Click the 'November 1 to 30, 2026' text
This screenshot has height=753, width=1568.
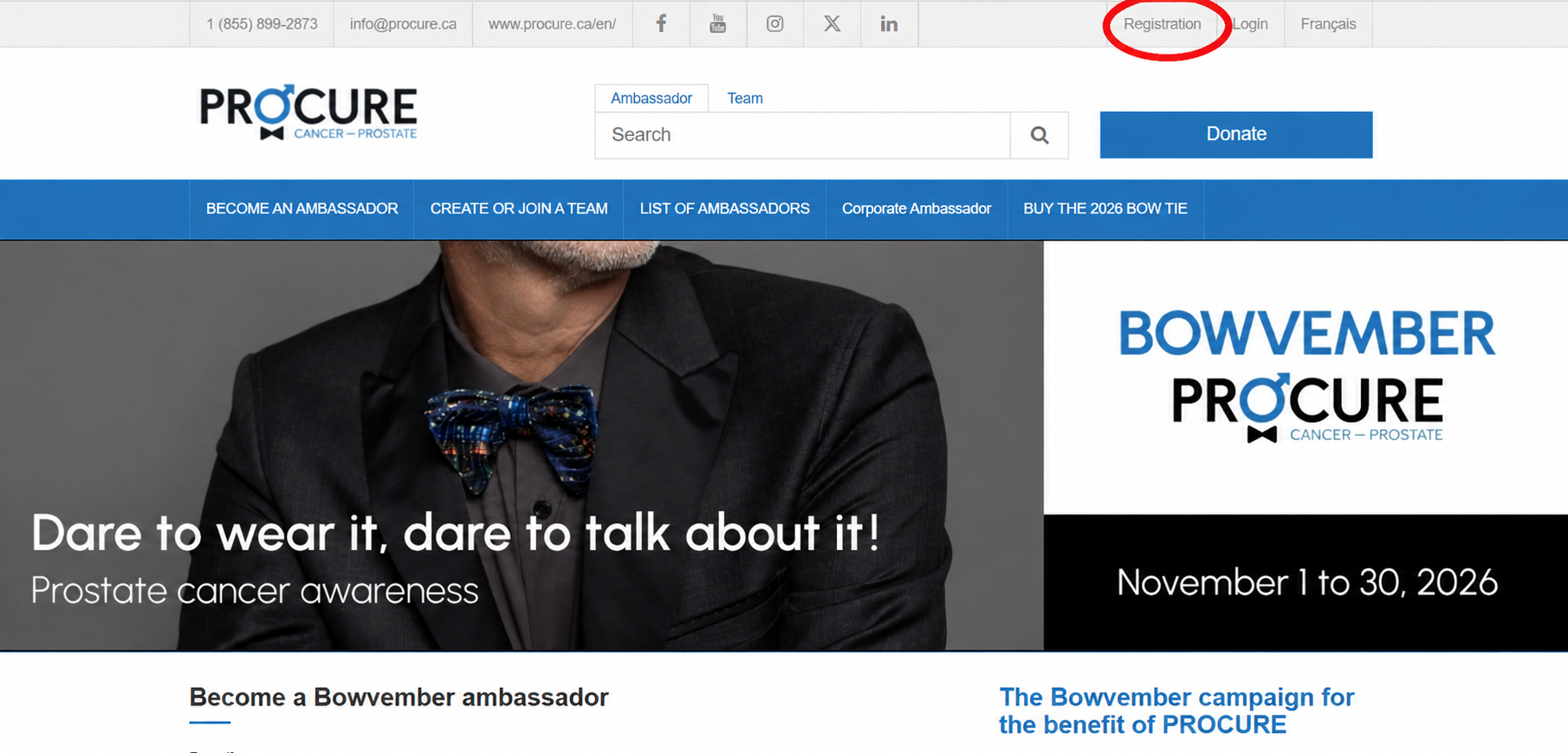pos(1306,582)
